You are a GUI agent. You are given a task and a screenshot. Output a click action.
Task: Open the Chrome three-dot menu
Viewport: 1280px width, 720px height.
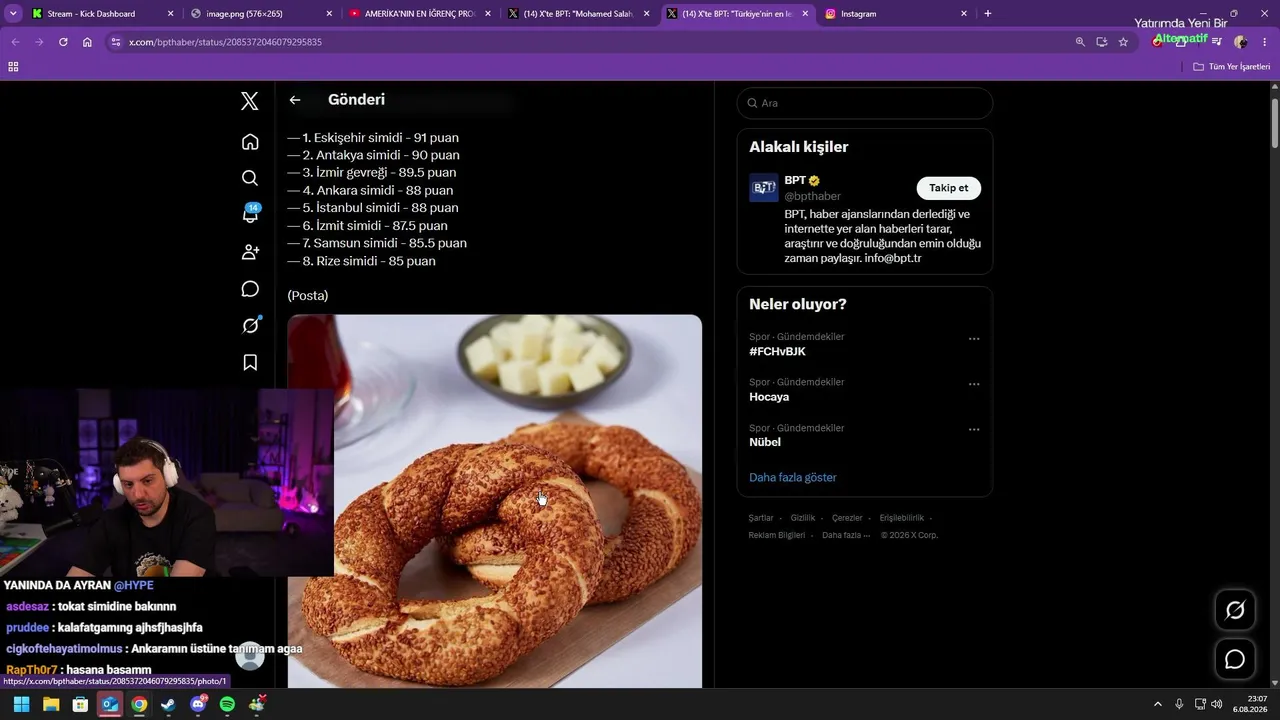pyautogui.click(x=1265, y=42)
